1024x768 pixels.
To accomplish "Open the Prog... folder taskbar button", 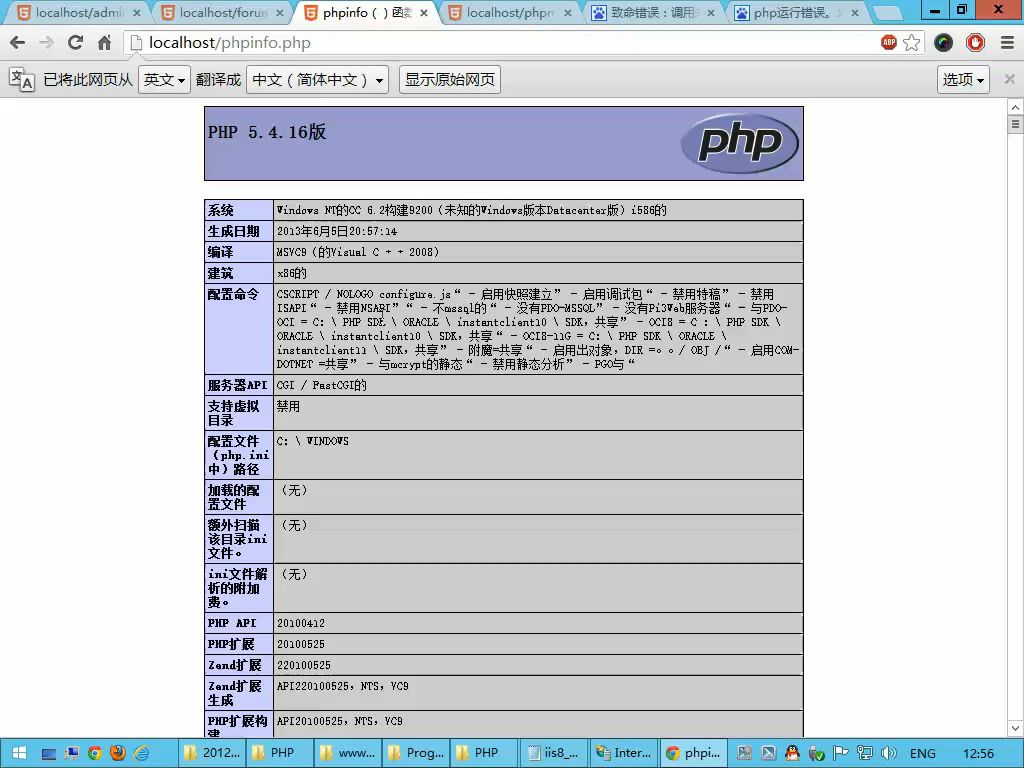I will pos(415,753).
